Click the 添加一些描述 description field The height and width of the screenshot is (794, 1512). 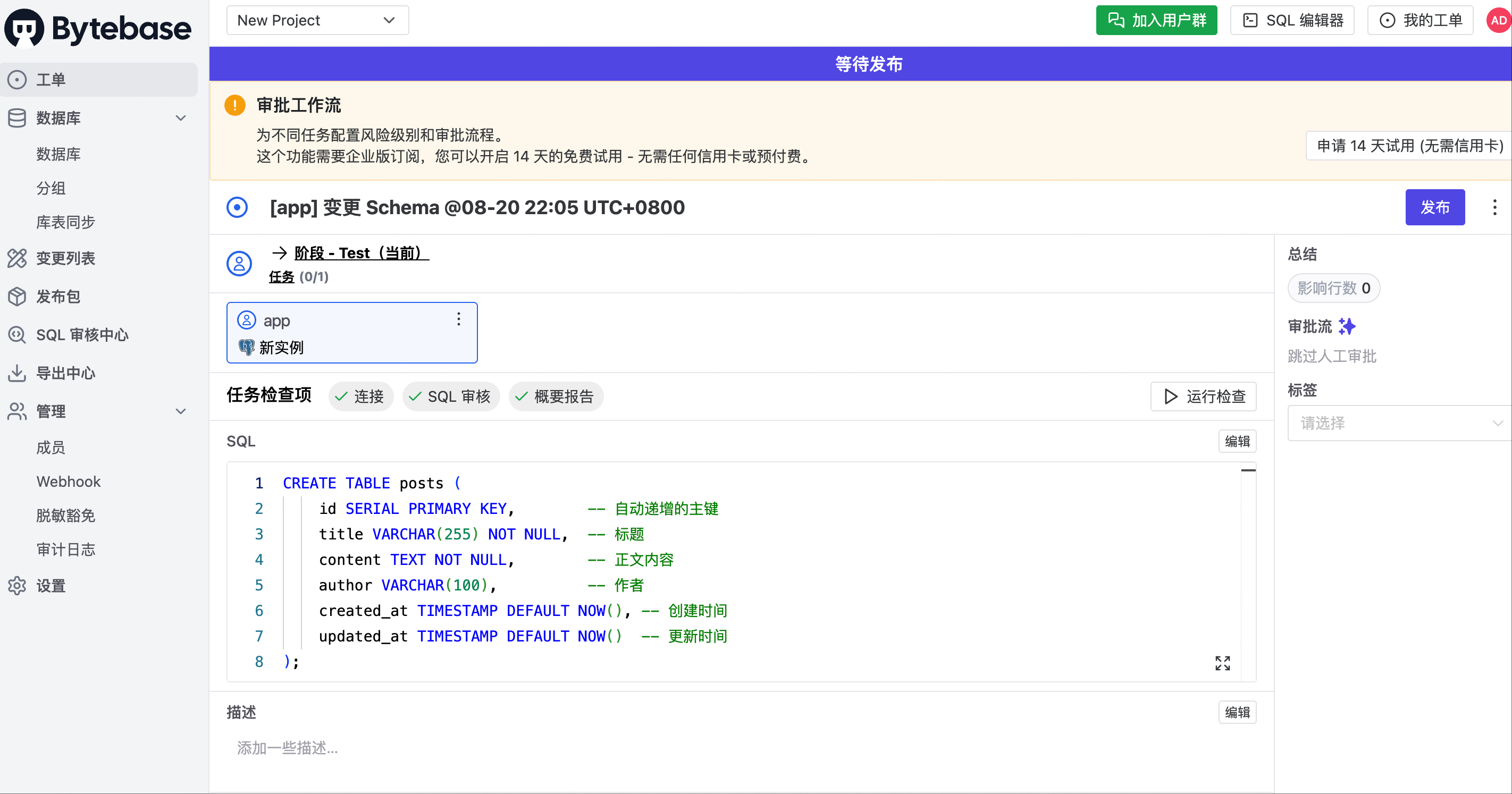click(x=741, y=748)
